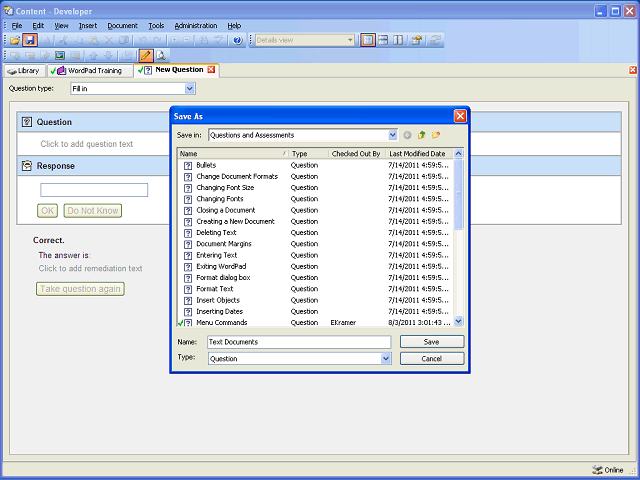Viewport: 640px width, 480px height.
Task: Click the Name field containing Text Documents
Action: (x=299, y=342)
